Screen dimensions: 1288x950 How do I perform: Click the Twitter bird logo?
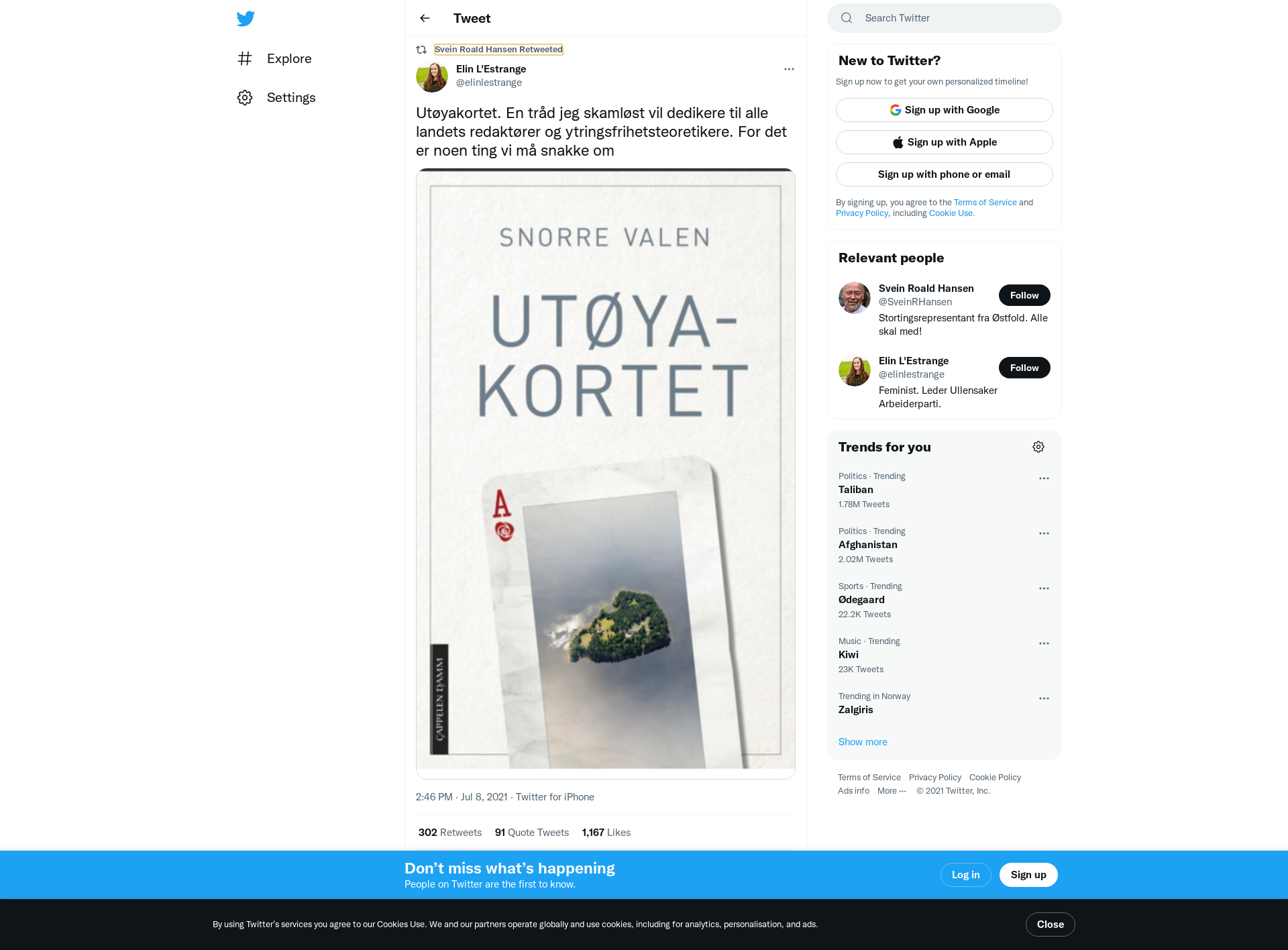point(246,18)
